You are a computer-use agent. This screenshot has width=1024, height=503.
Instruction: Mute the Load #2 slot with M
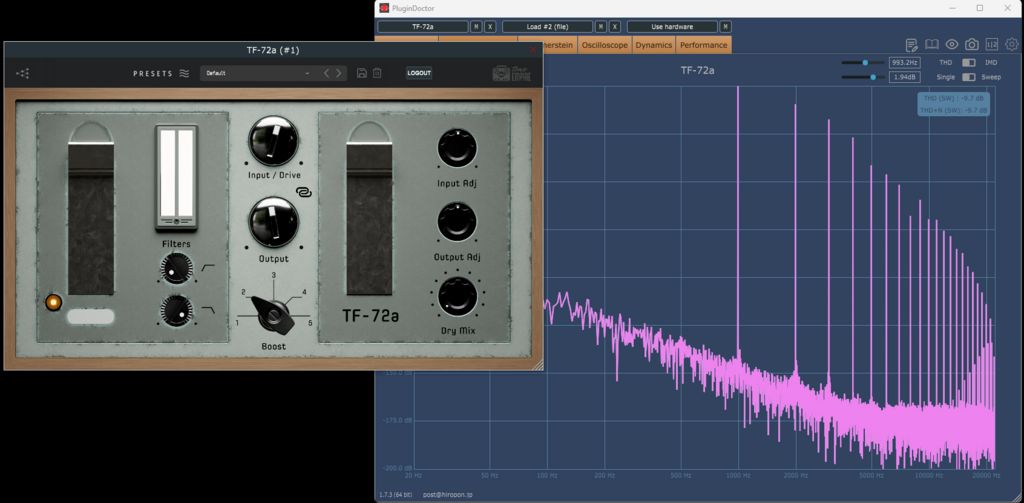[x=601, y=27]
